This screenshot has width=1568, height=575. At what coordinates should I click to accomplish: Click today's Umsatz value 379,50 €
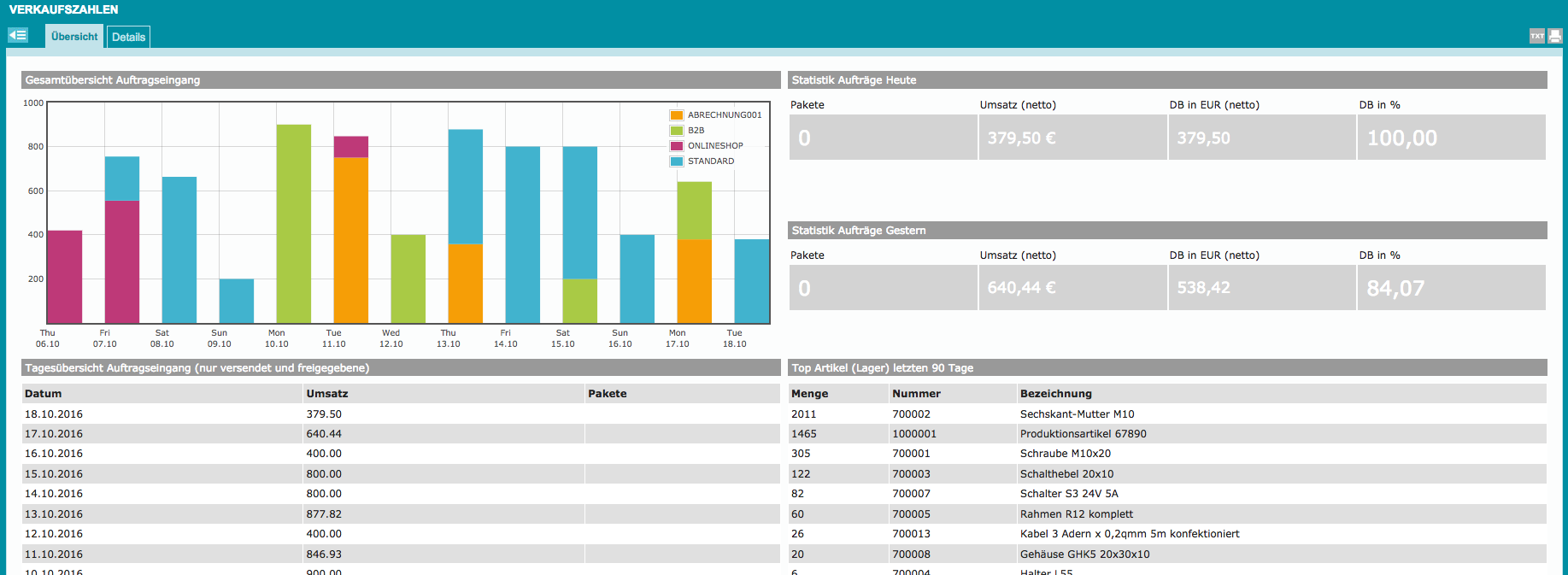[x=1022, y=138]
